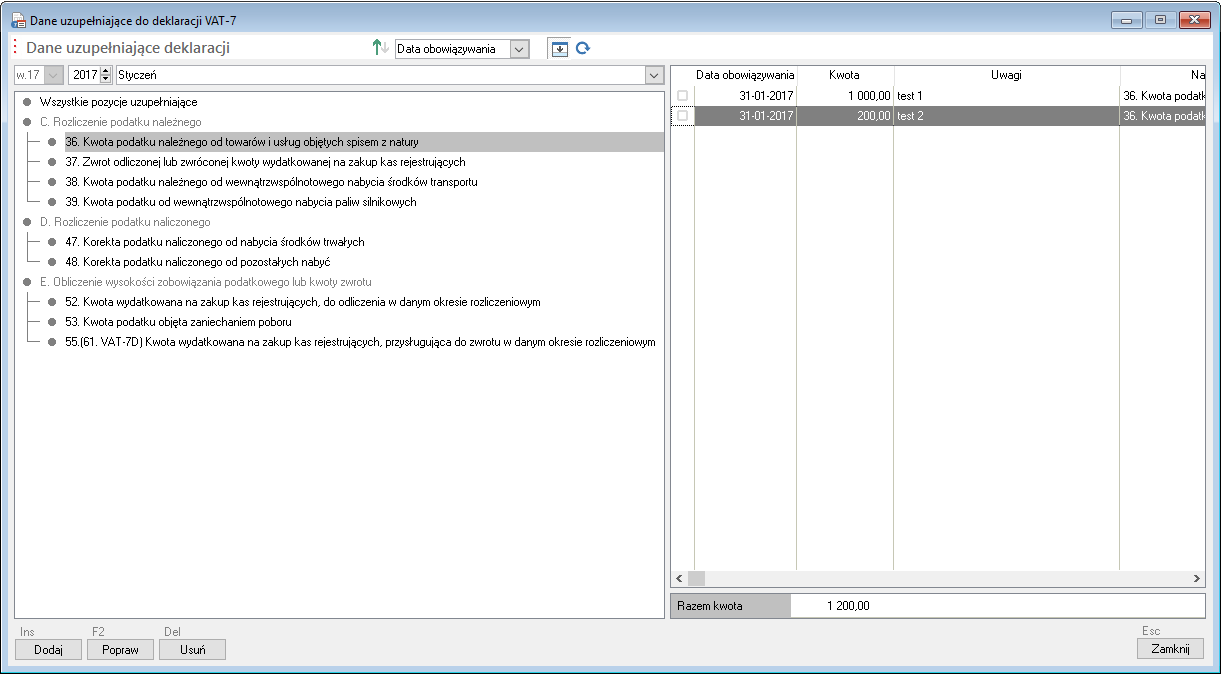The width and height of the screenshot is (1222, 674).
Task: Expand the Styczeń month dropdown
Action: click(654, 75)
